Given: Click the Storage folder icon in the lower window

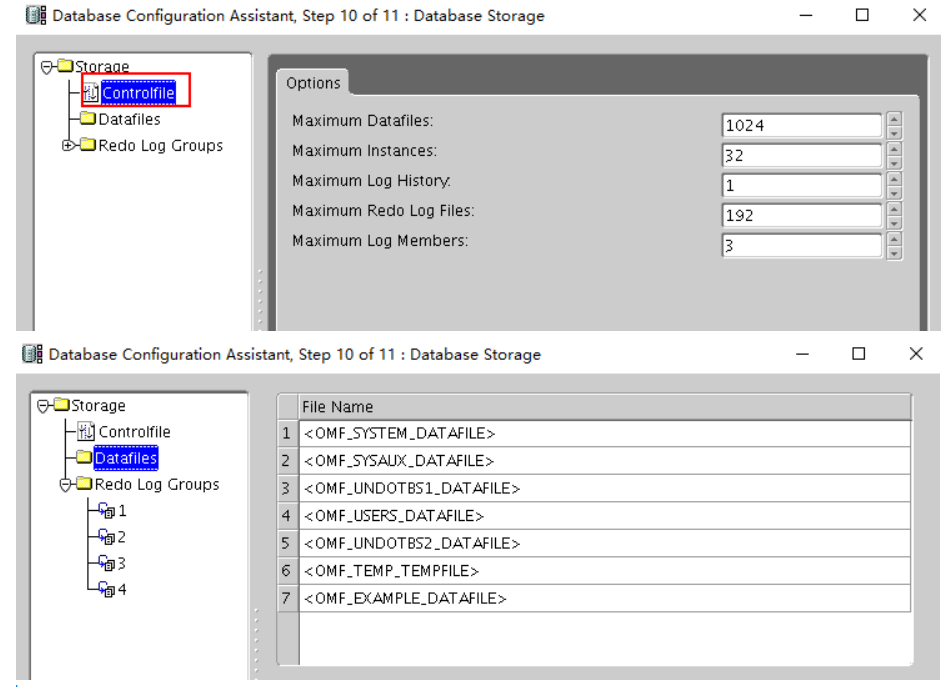Looking at the screenshot, I should (x=61, y=404).
